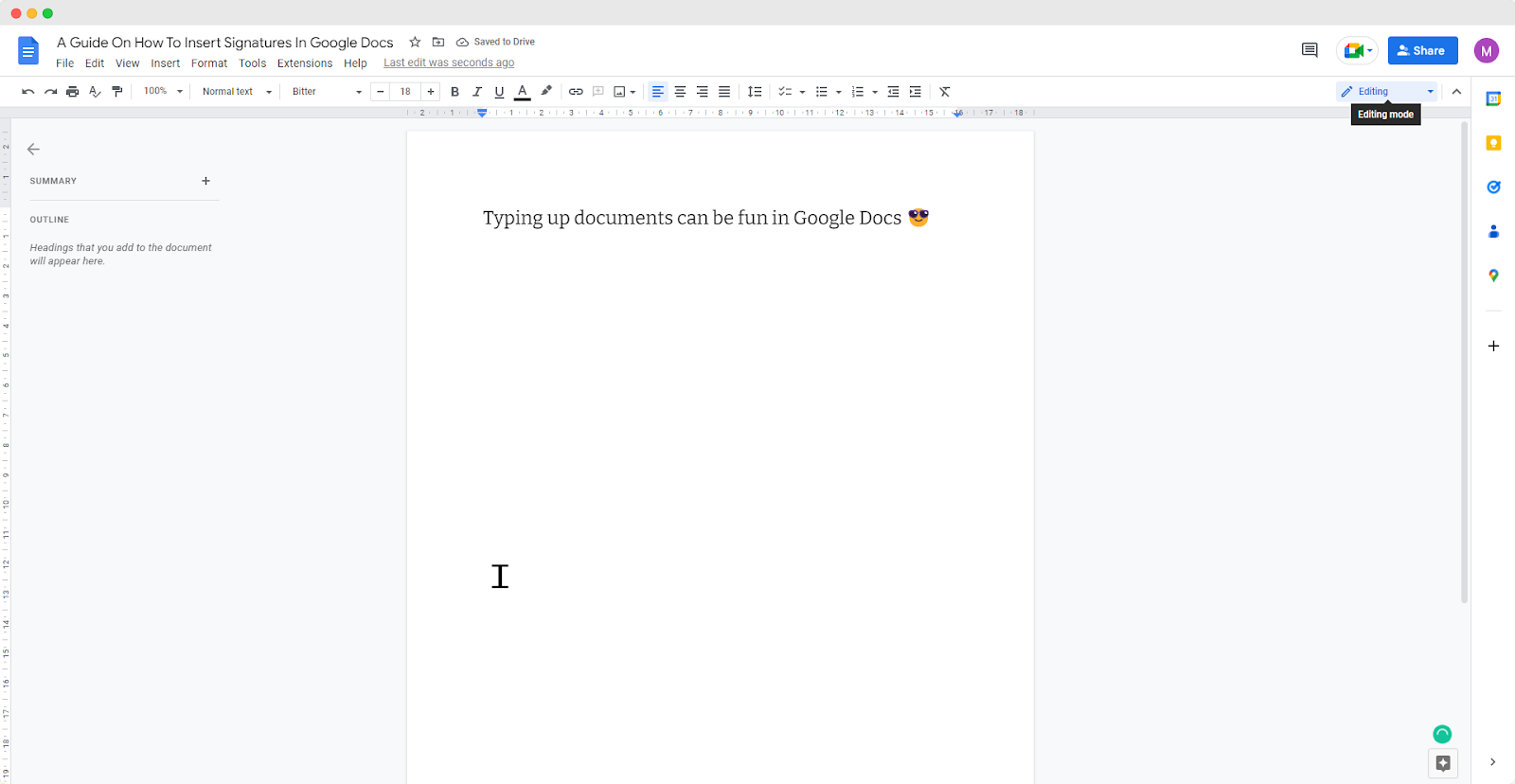The image size is (1515, 784).
Task: Open the Last edit was seconds ago link
Action: tap(449, 63)
